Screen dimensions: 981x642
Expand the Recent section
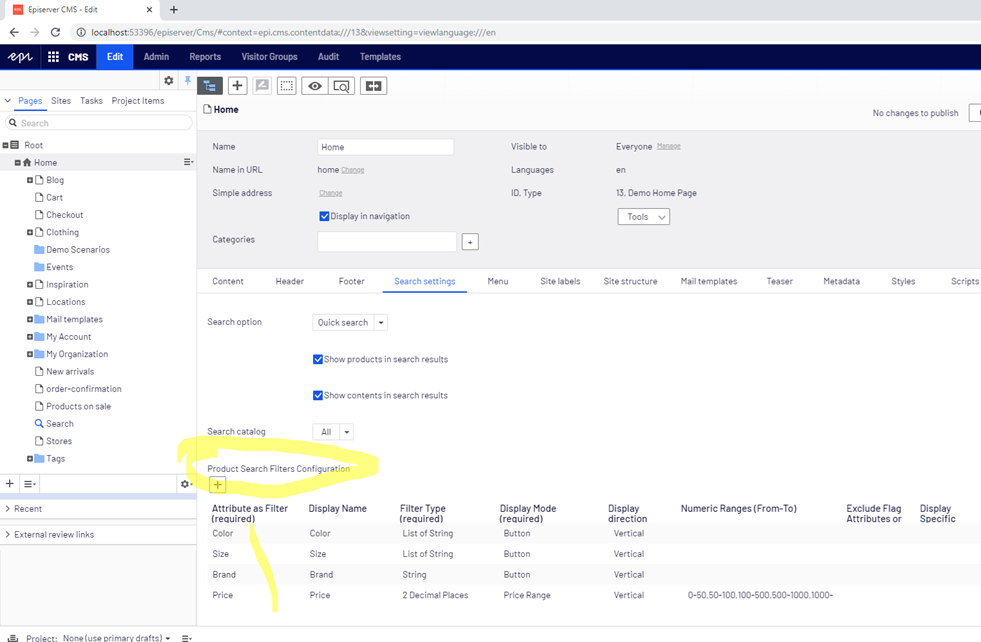pyautogui.click(x=8, y=509)
